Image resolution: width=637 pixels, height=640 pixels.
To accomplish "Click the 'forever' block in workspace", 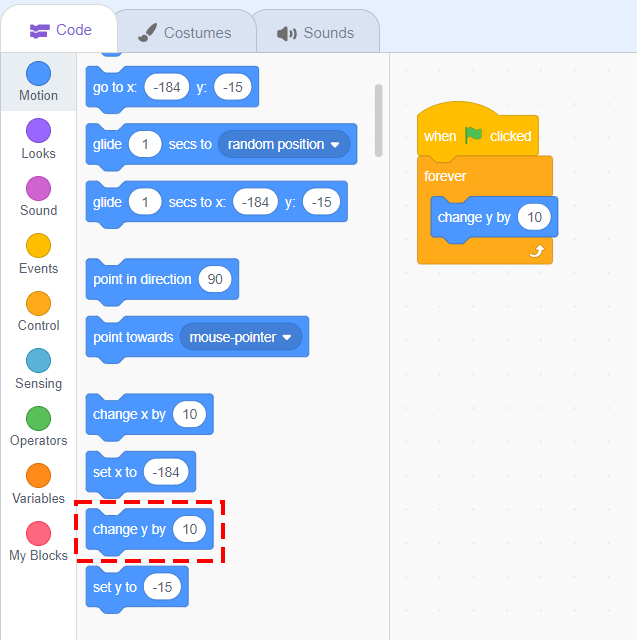I will coord(445,176).
